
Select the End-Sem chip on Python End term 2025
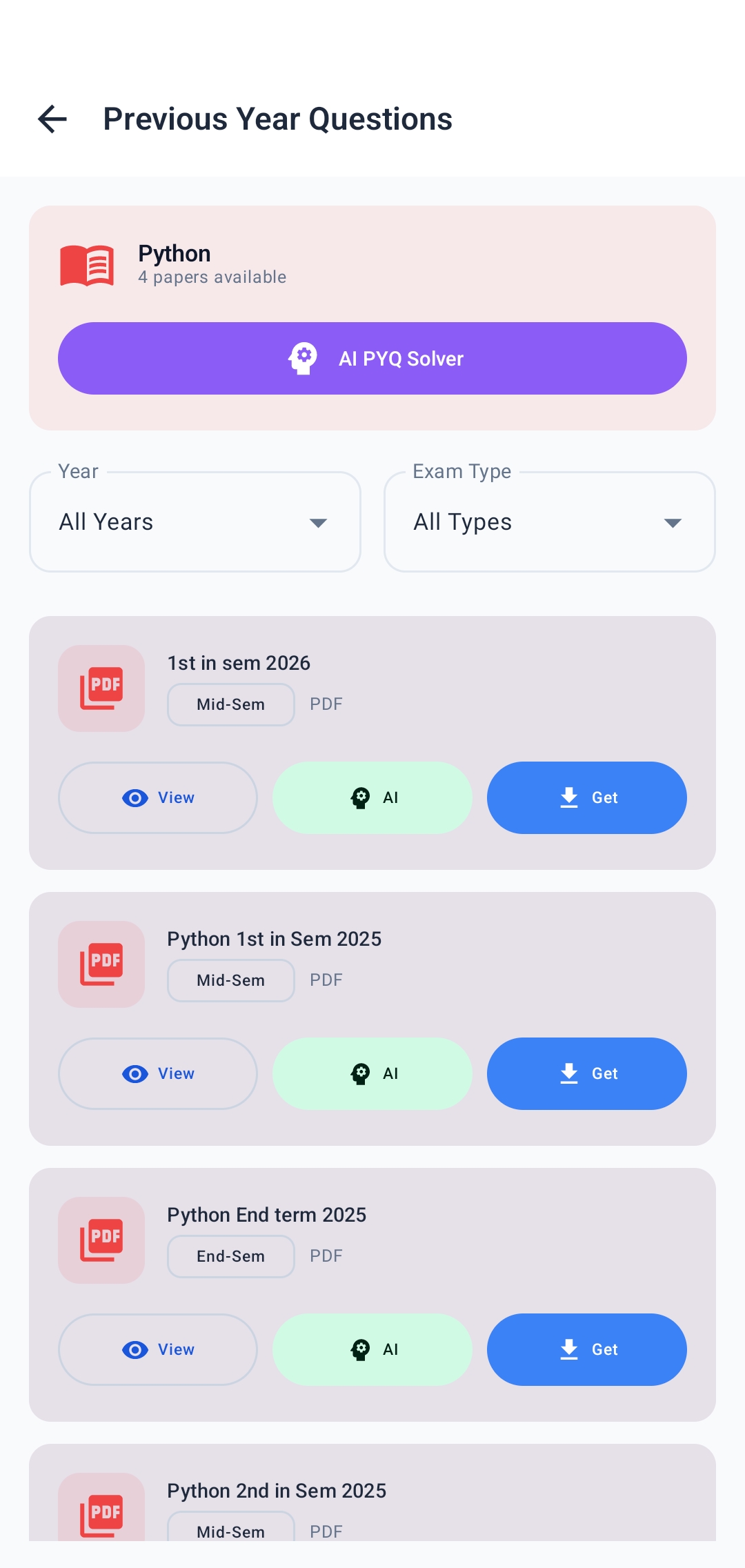(230, 1256)
